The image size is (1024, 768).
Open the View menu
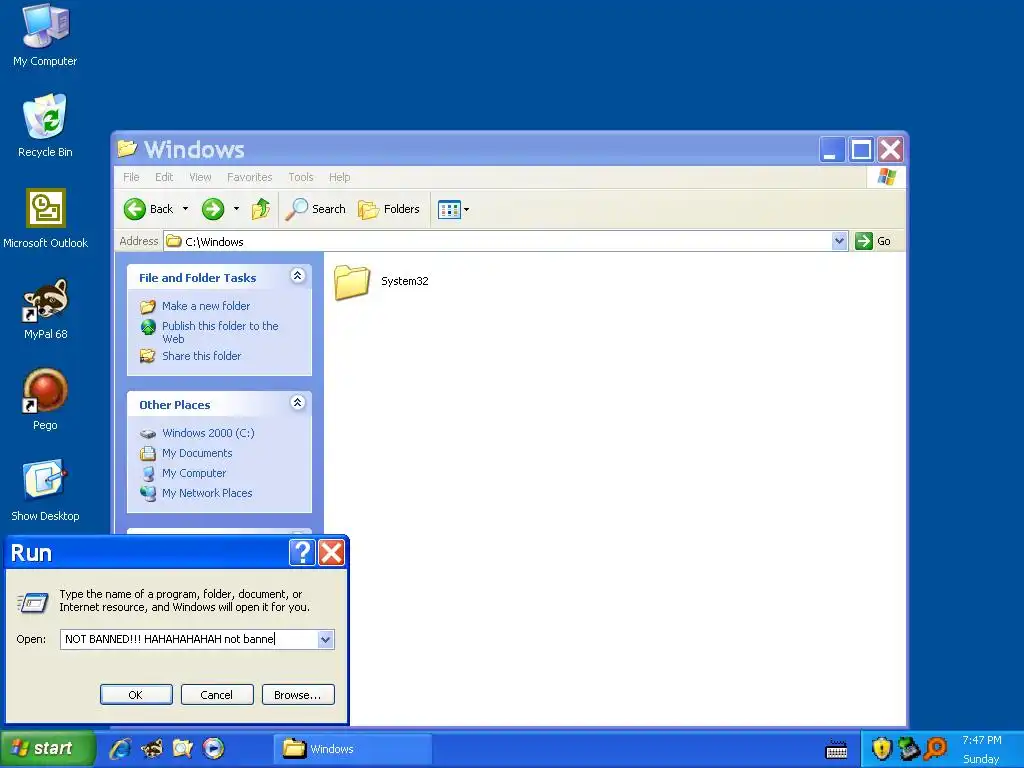[200, 177]
